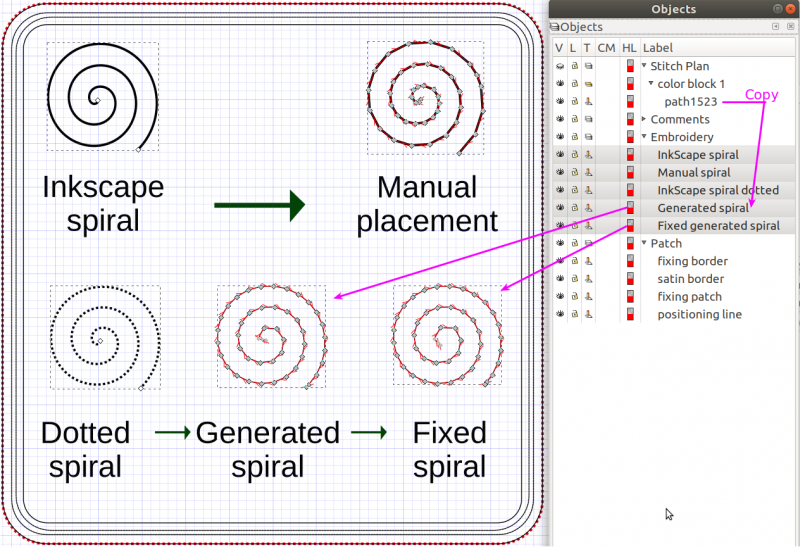Click lock icon for positioning line row
800x547 pixels.
[574, 315]
